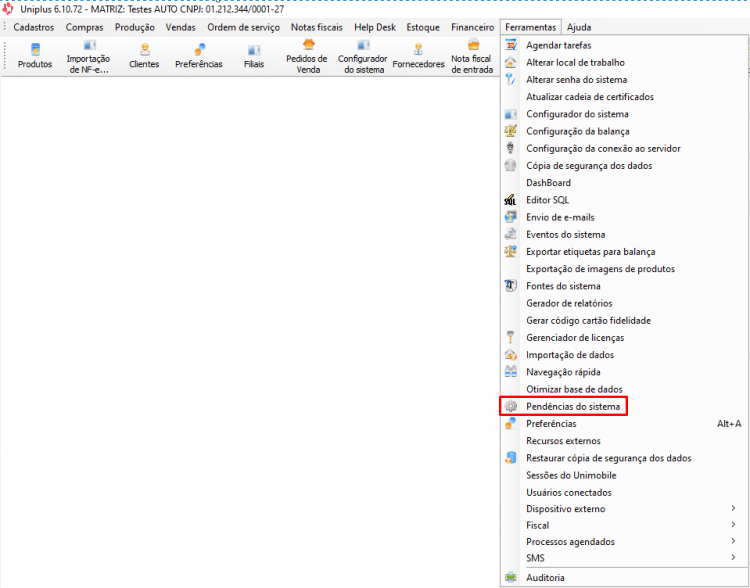Select Recursos externos
The height and width of the screenshot is (588, 750).
point(624,441)
